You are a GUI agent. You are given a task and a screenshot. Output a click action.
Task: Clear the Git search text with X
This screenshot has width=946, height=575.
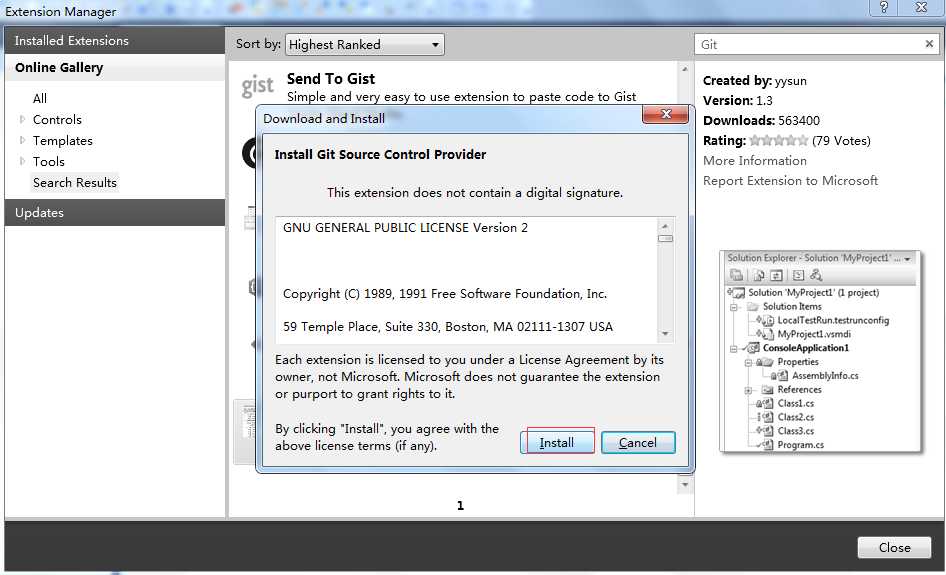pyautogui.click(x=929, y=44)
